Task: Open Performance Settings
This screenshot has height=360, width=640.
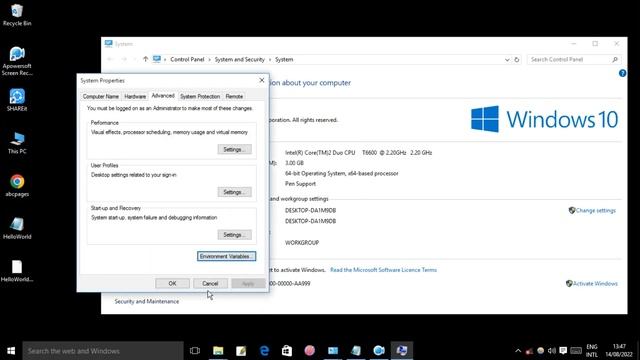Action: (x=234, y=149)
